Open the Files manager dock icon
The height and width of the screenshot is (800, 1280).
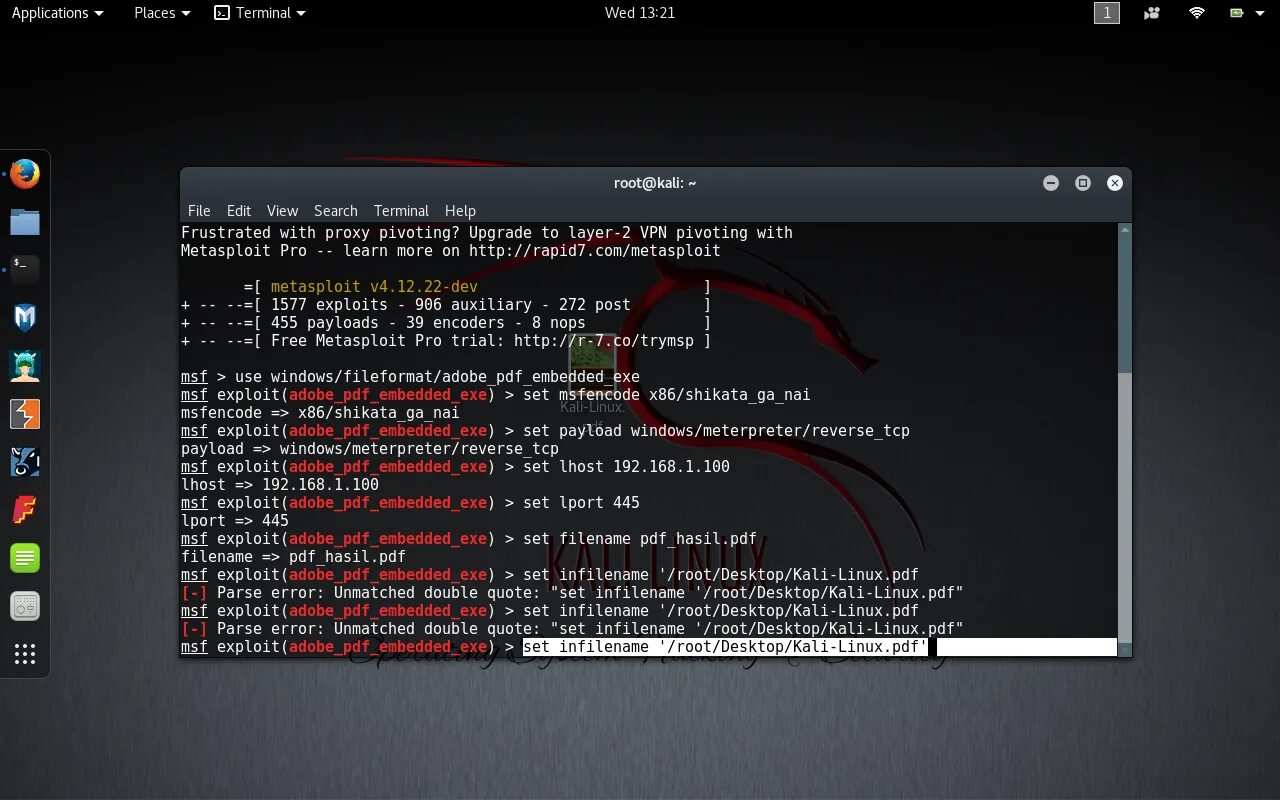pos(25,222)
